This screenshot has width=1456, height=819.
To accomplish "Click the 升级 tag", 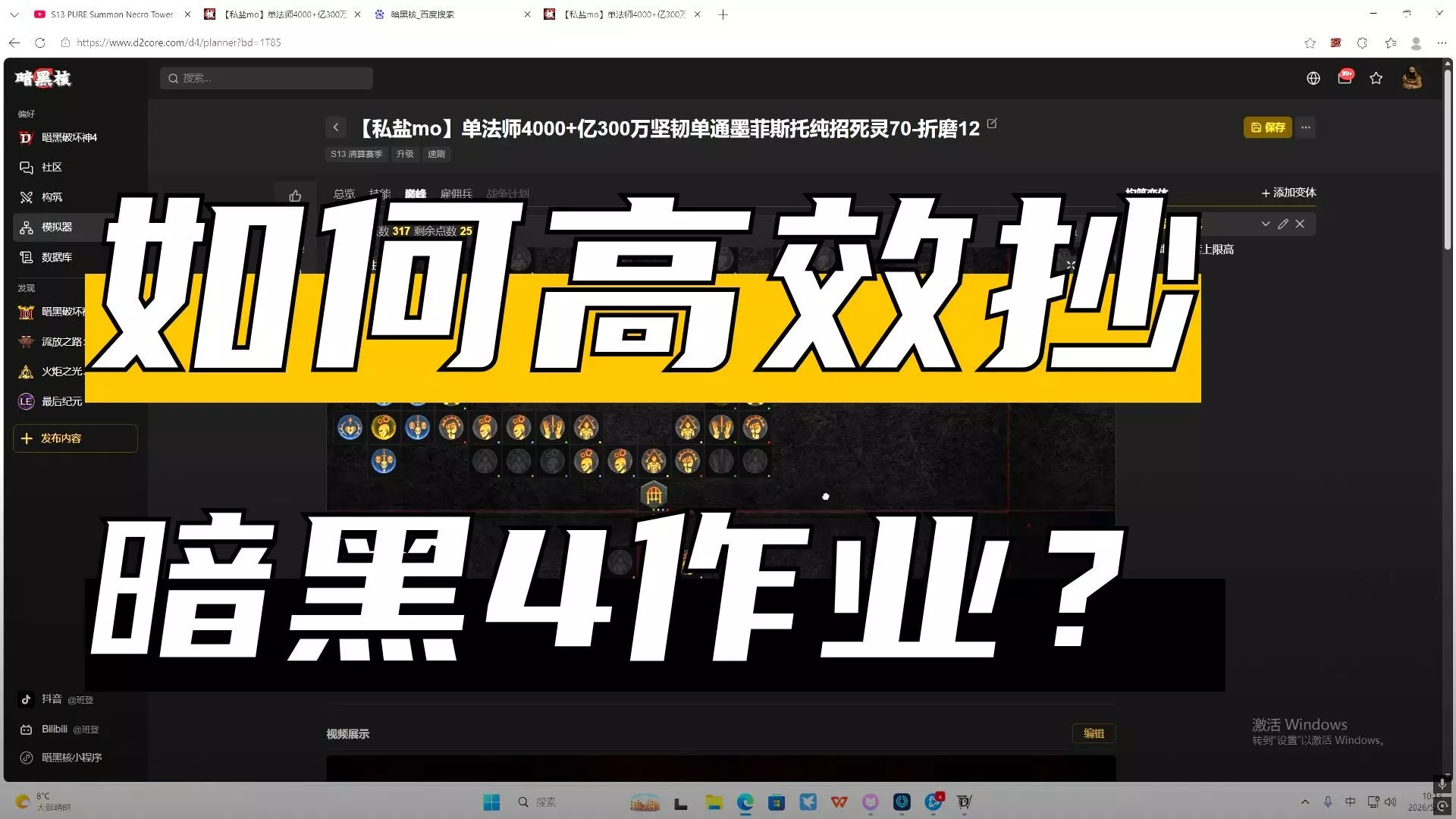I will tap(405, 154).
